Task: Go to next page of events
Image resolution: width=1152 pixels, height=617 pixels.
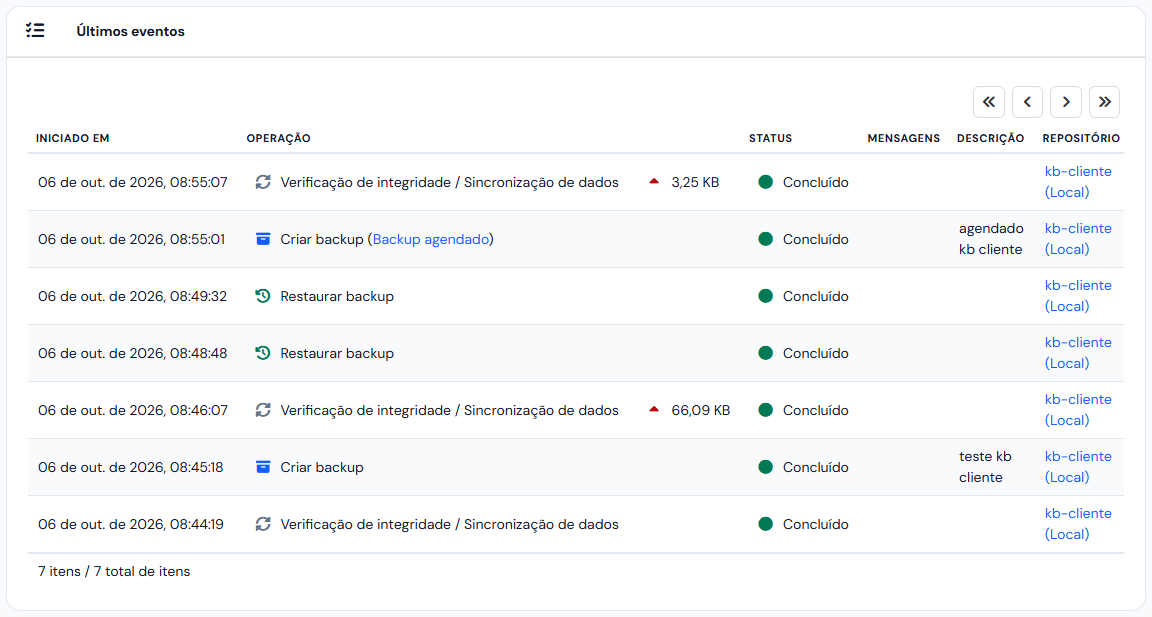Action: pos(1066,102)
